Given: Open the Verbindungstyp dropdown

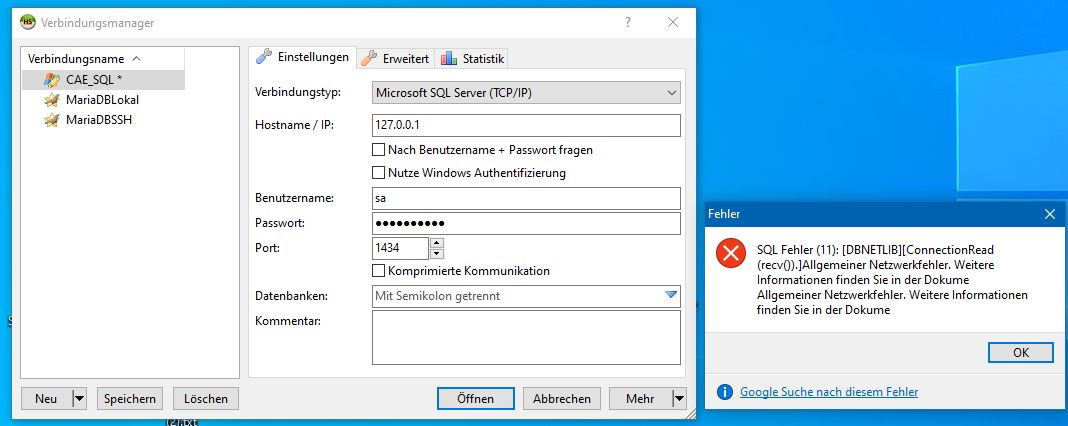Looking at the screenshot, I should click(527, 93).
